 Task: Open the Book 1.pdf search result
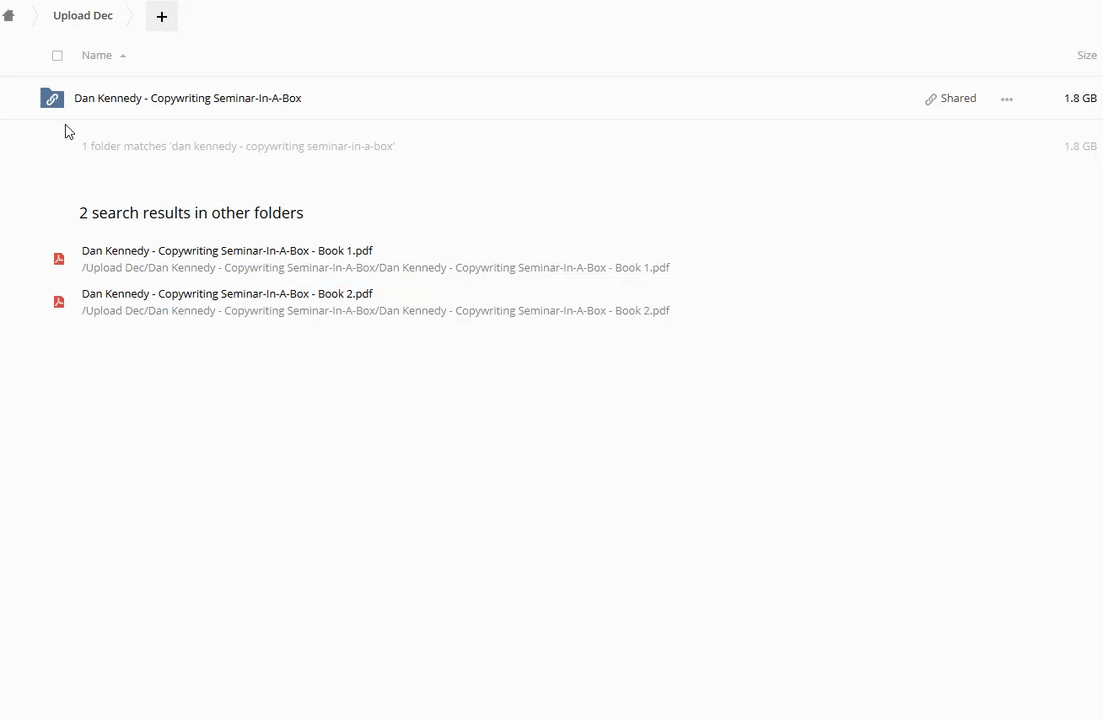click(227, 251)
